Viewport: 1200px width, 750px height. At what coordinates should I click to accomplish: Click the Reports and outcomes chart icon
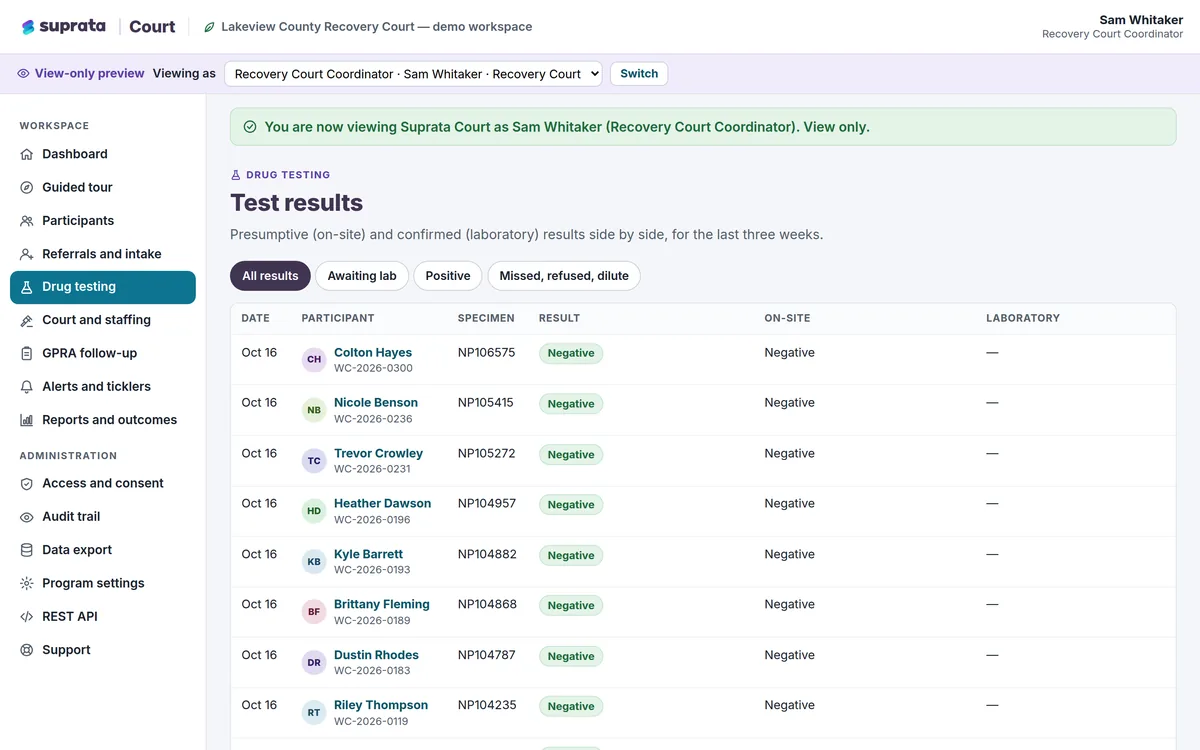27,420
